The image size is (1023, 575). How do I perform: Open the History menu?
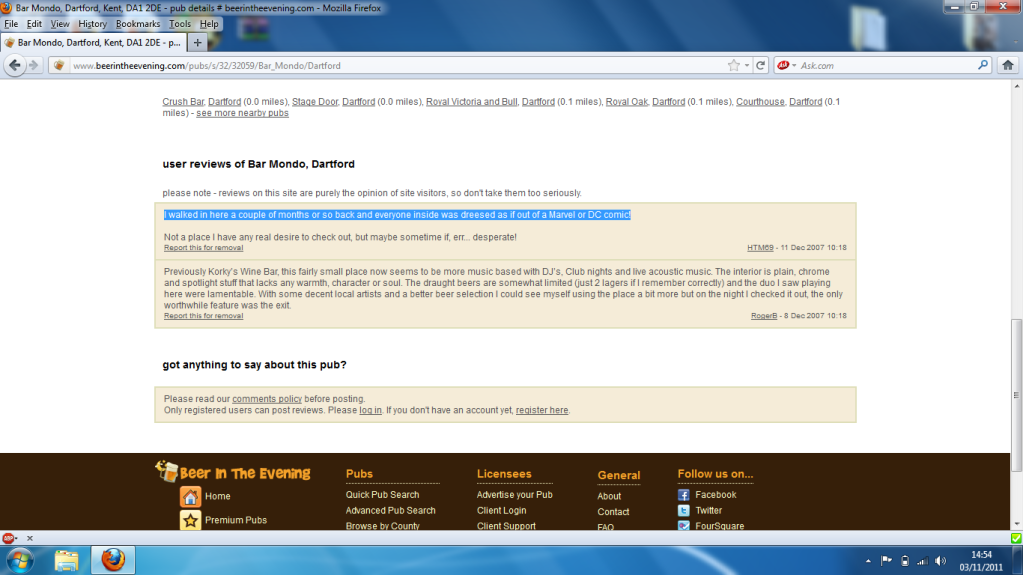[x=92, y=23]
